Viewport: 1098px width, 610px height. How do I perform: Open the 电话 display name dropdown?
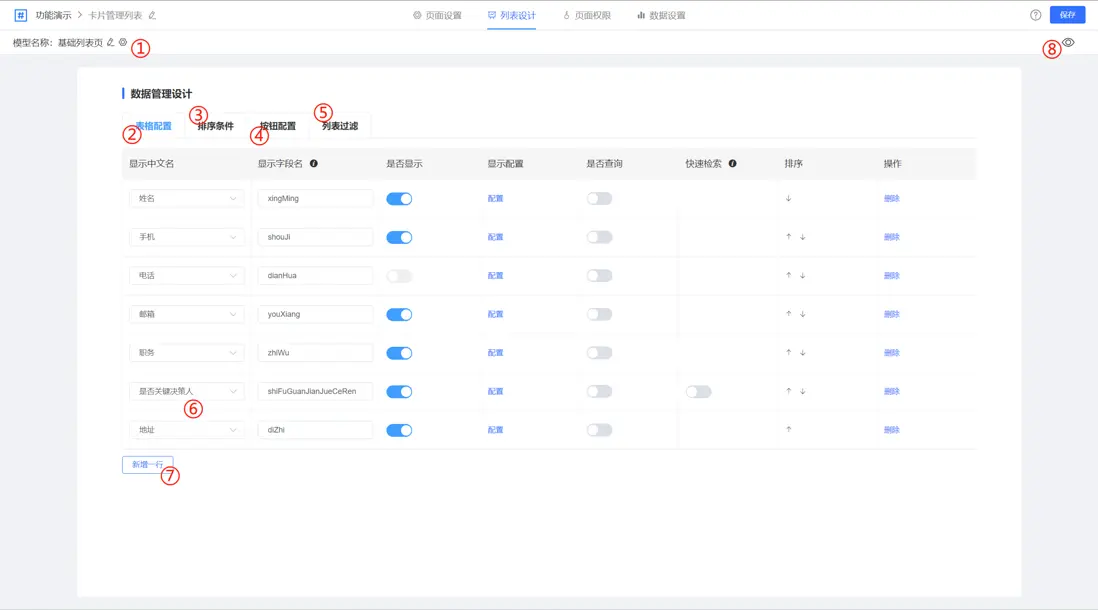click(186, 275)
